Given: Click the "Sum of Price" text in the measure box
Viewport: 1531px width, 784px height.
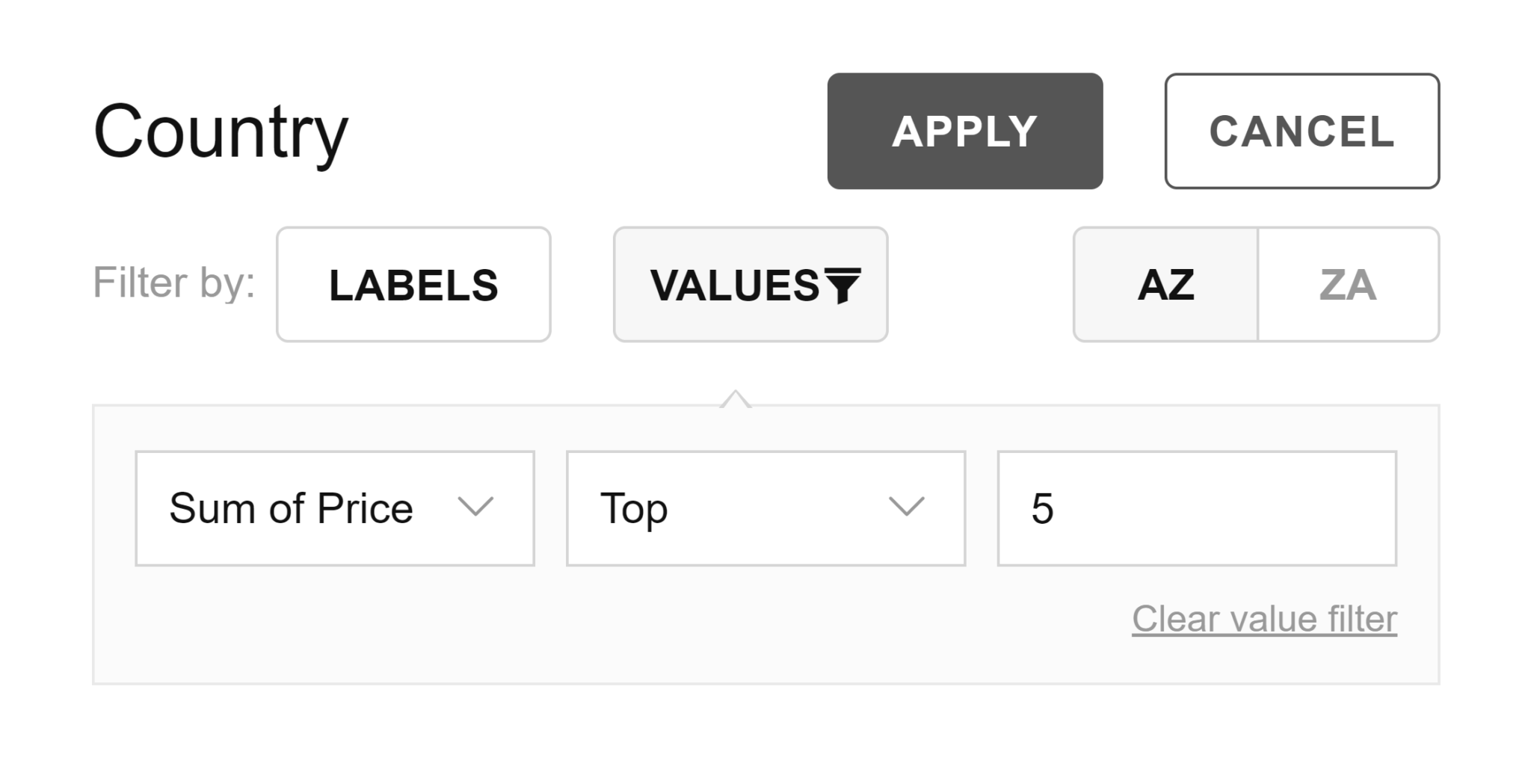Looking at the screenshot, I should pyautogui.click(x=291, y=509).
